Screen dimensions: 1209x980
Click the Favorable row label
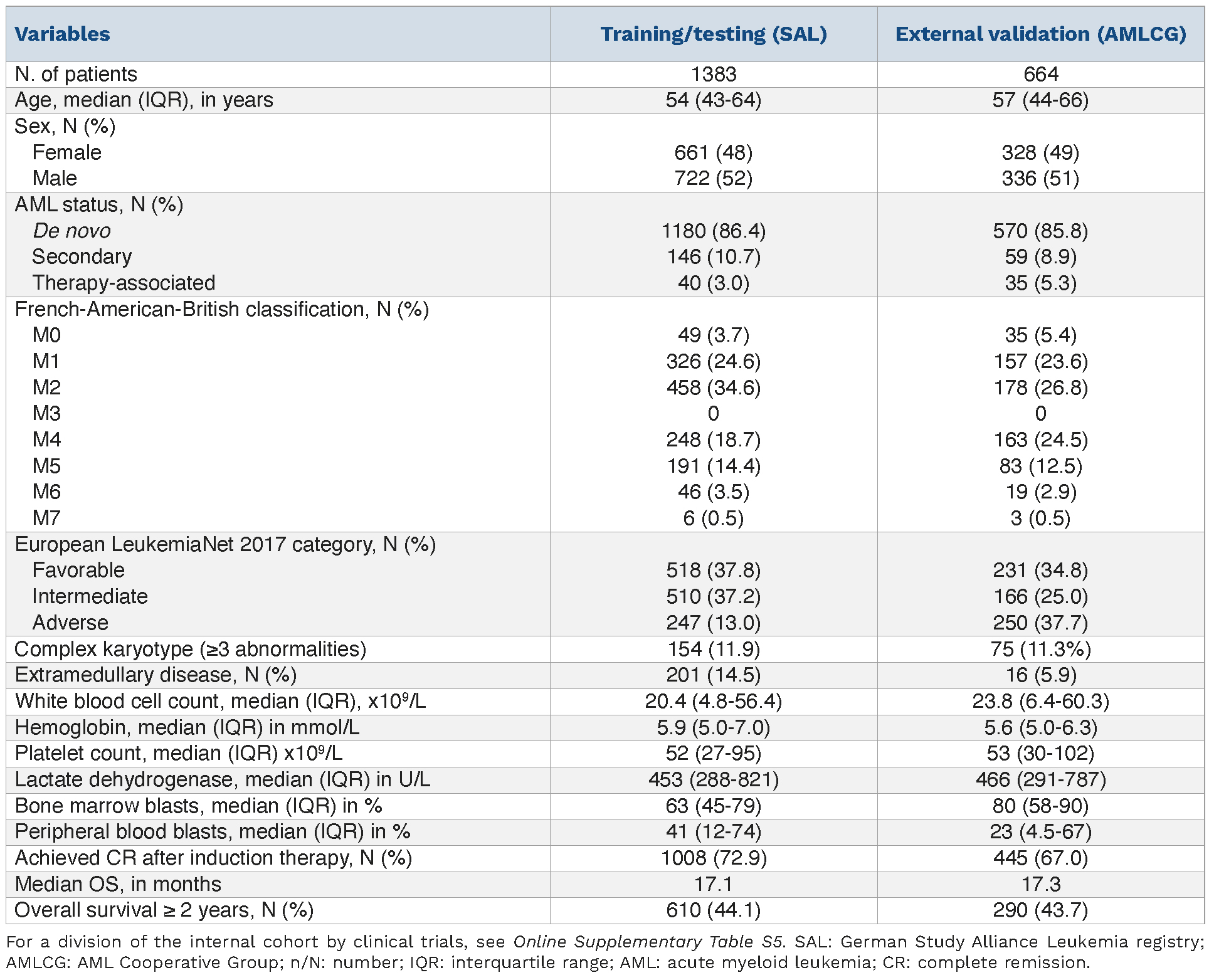coord(78,570)
